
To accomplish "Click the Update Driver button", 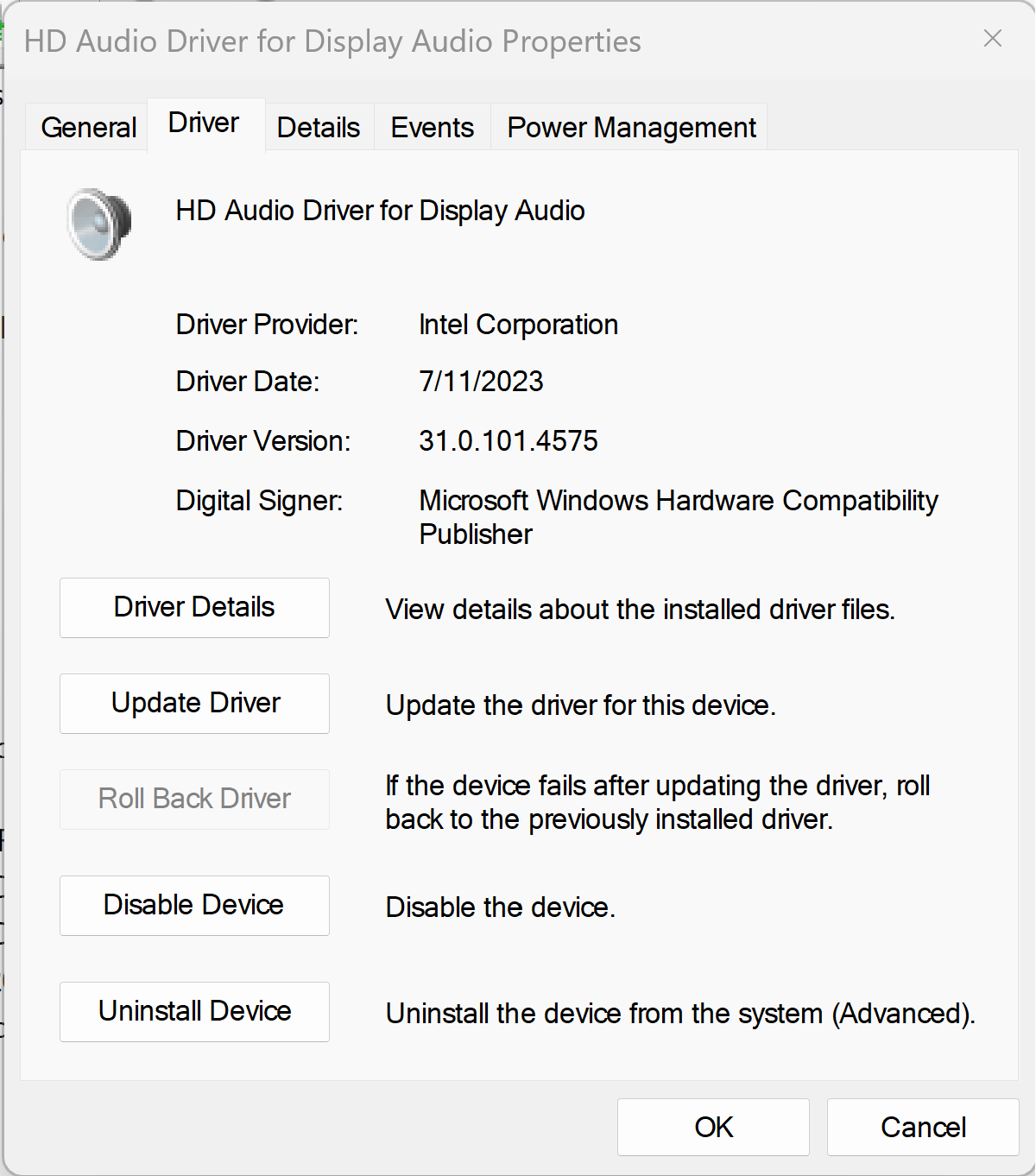I will point(194,704).
